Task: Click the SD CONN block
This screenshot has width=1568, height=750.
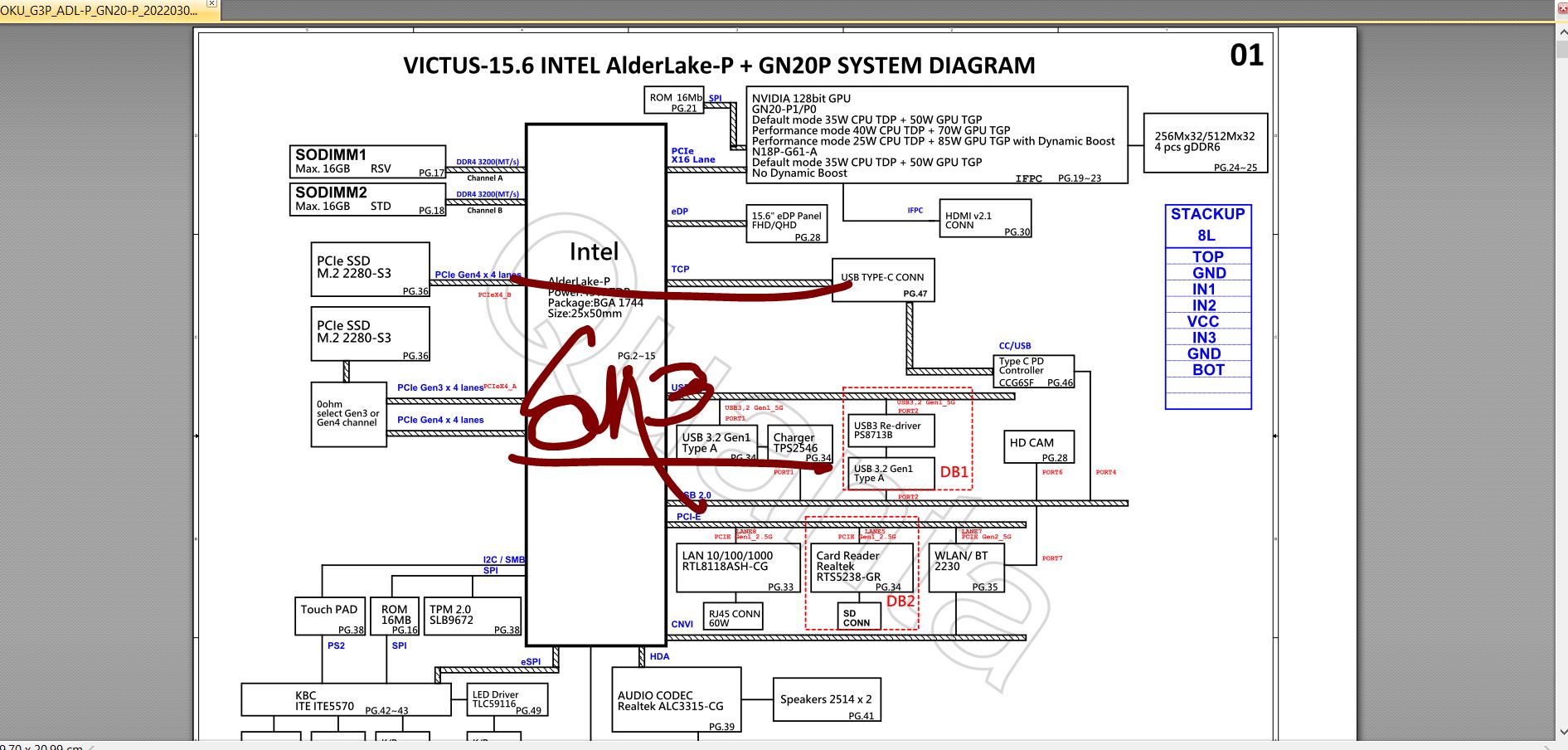Action: tap(859, 616)
